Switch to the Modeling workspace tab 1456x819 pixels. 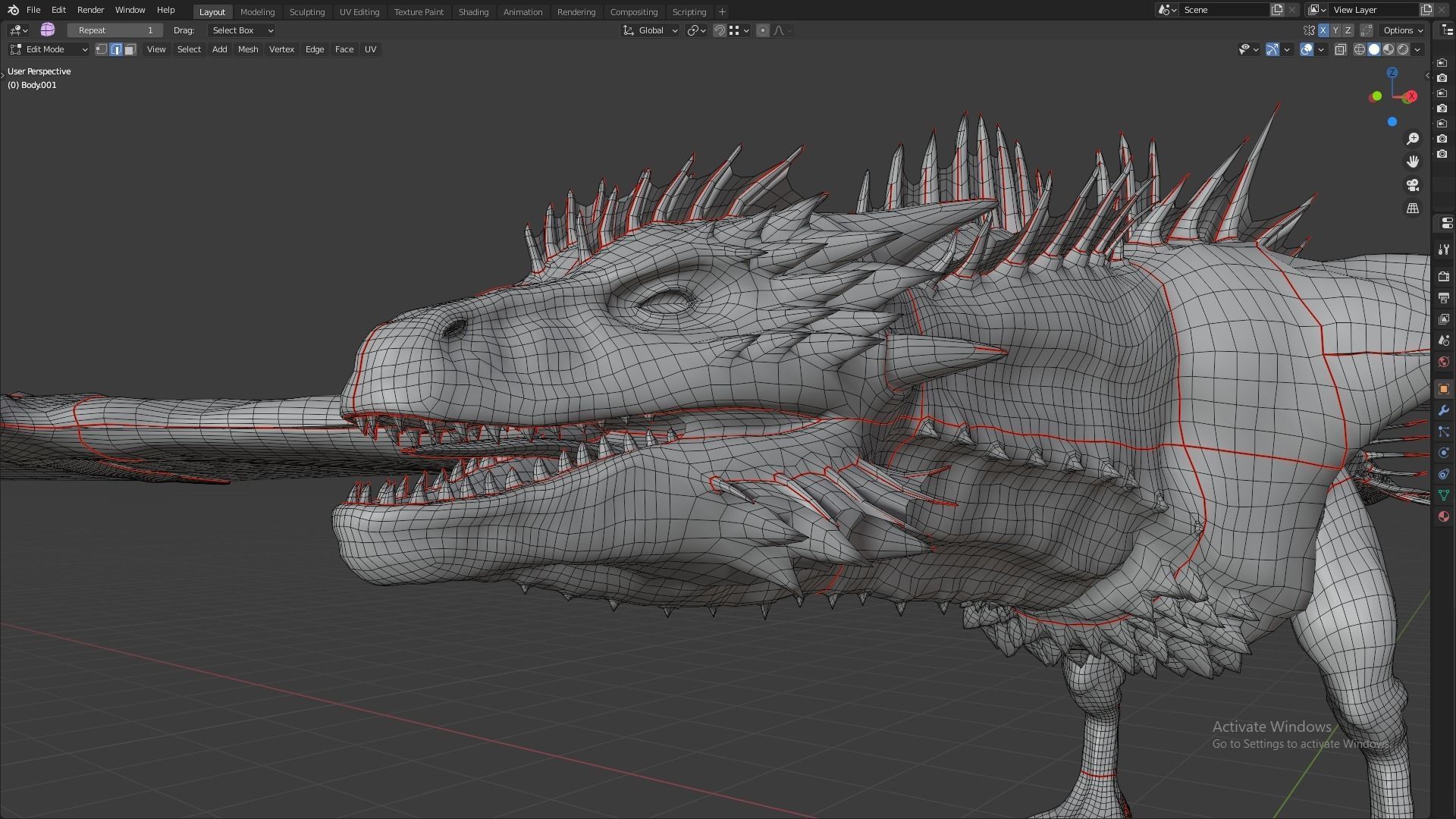(257, 12)
